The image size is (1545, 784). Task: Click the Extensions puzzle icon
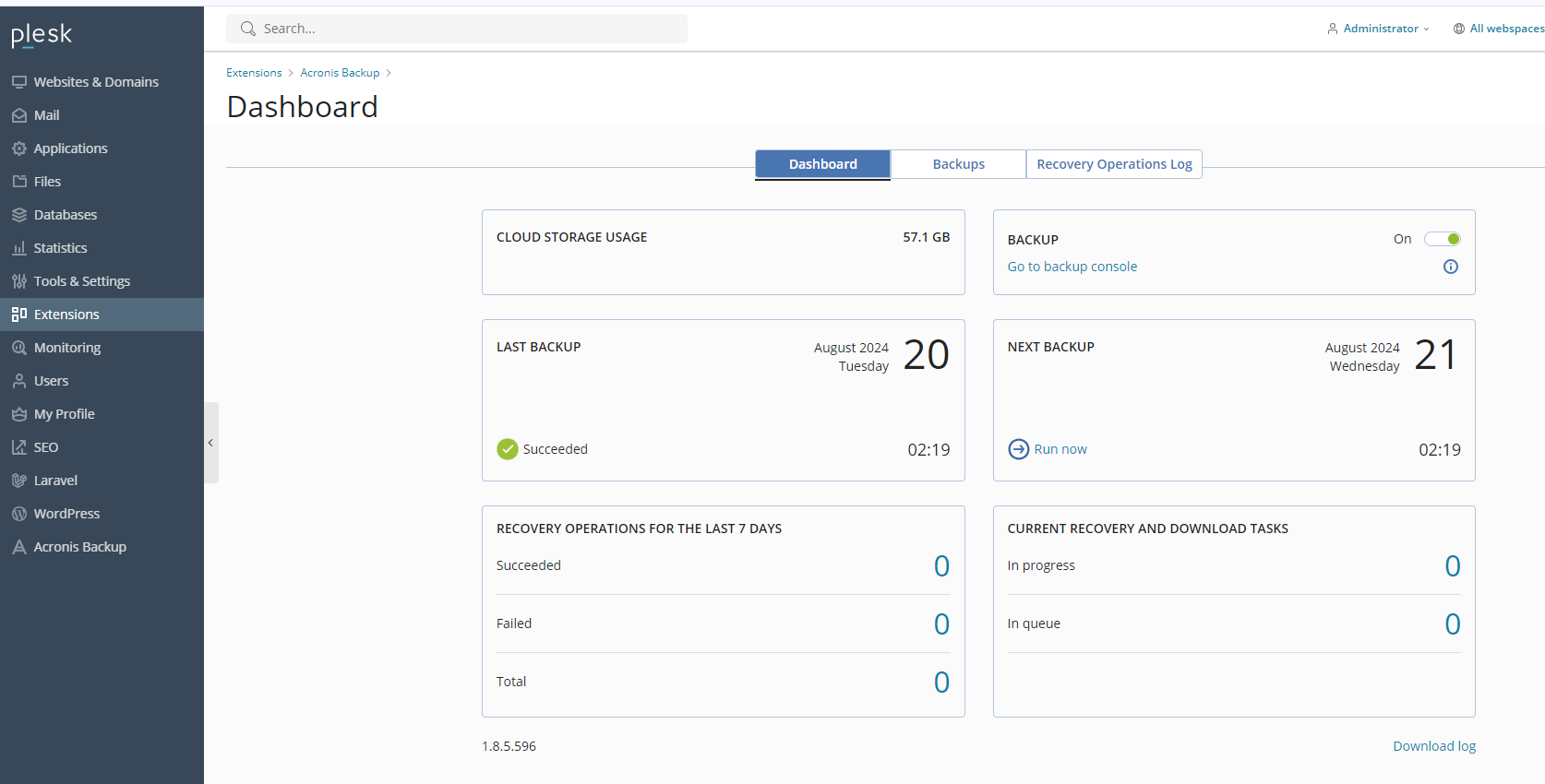(19, 315)
